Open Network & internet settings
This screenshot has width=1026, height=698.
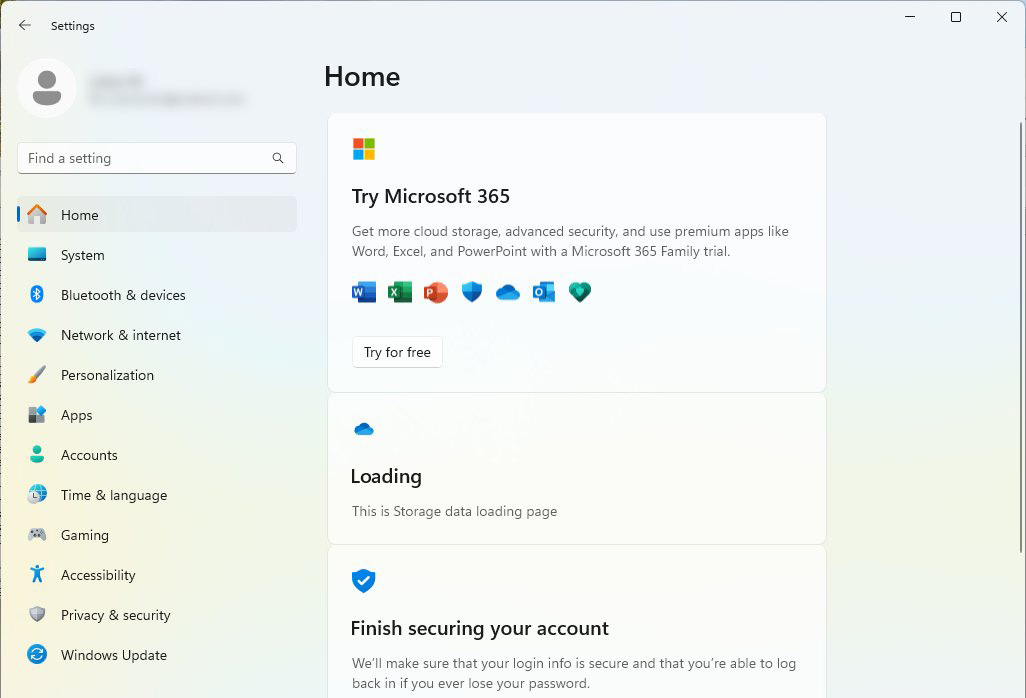[x=157, y=335]
